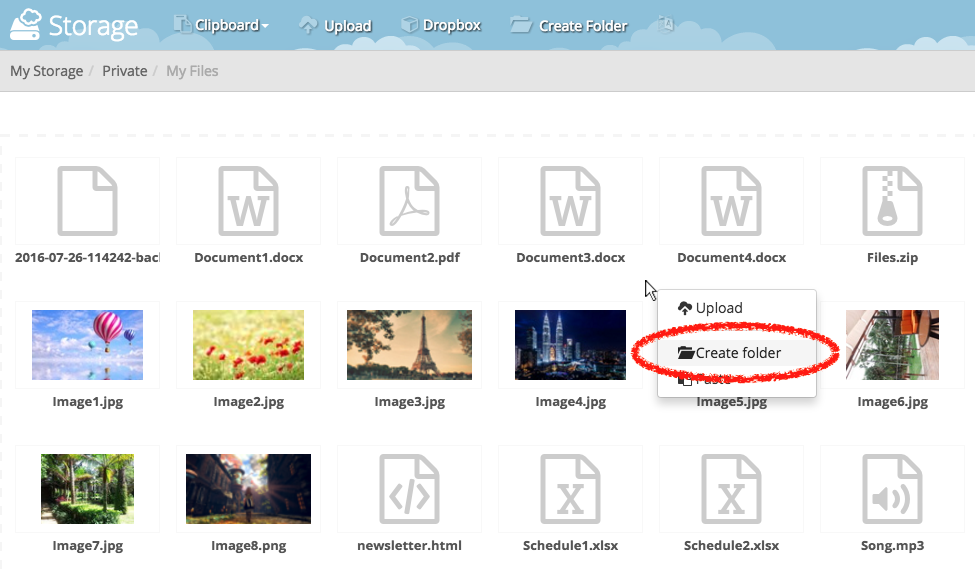Click the Upload toolbar button
975x573 pixels.
pos(336,25)
